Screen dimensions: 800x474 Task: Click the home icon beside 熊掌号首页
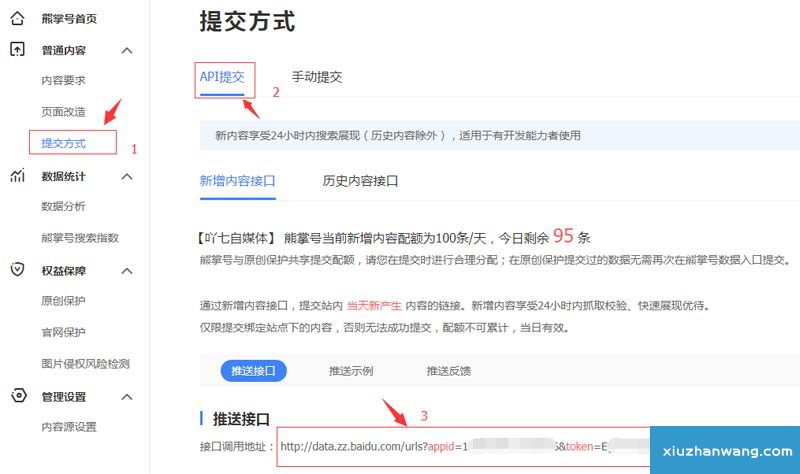tap(18, 18)
